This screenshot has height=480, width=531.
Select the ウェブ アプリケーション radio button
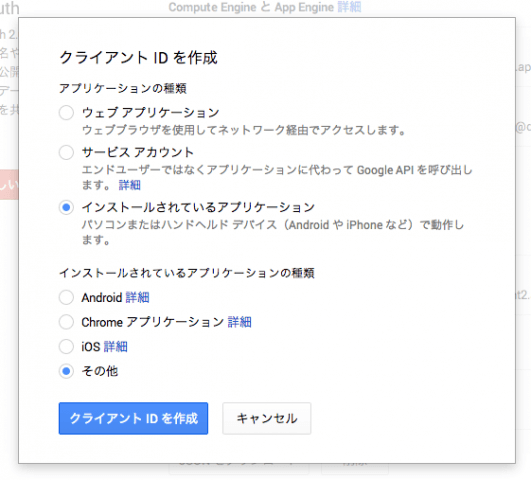tap(66, 112)
